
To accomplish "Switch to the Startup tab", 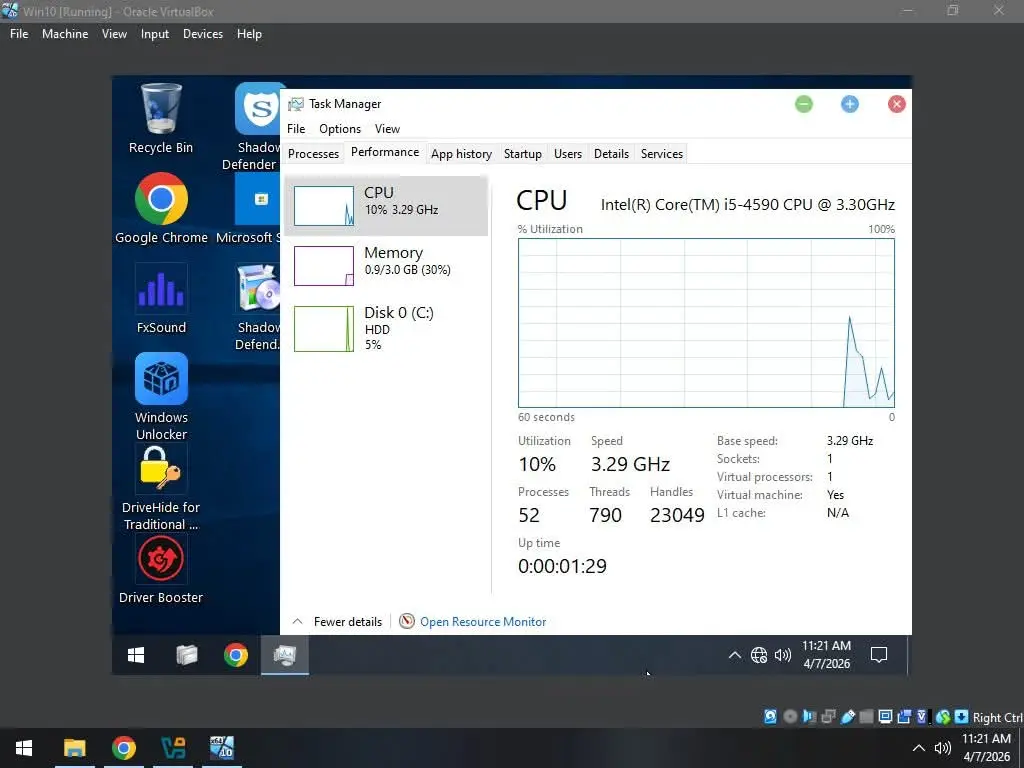I will (522, 153).
